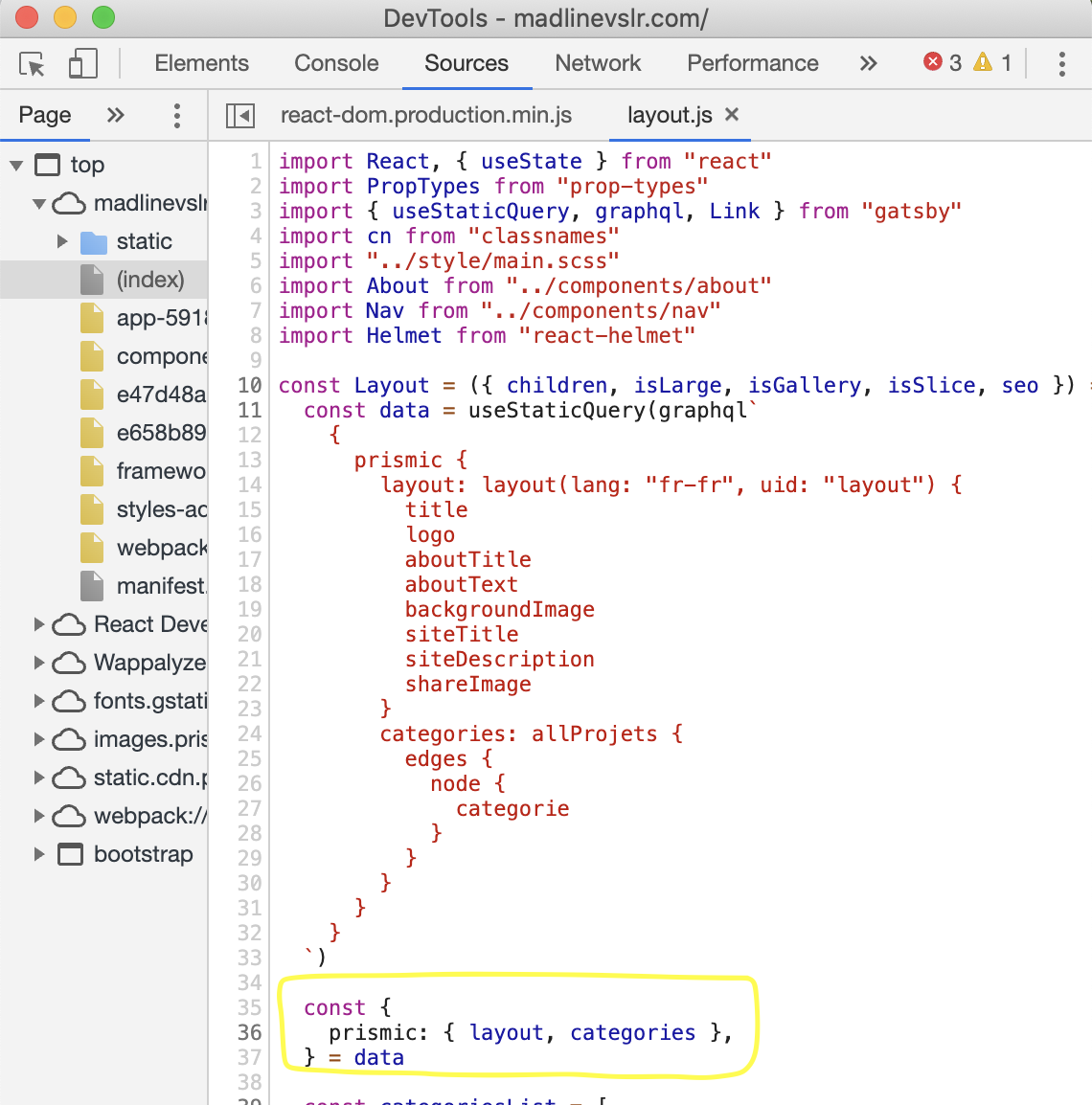Expand the React Deve... extension node

39,624
